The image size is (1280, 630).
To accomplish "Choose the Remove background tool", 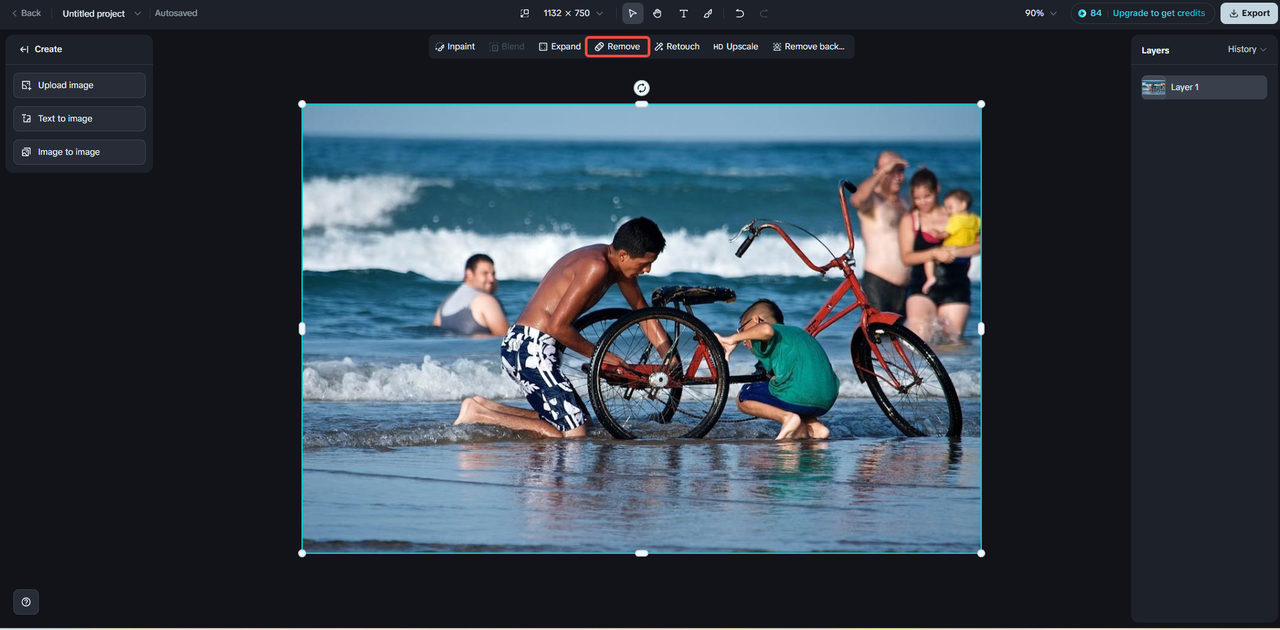I will (808, 47).
